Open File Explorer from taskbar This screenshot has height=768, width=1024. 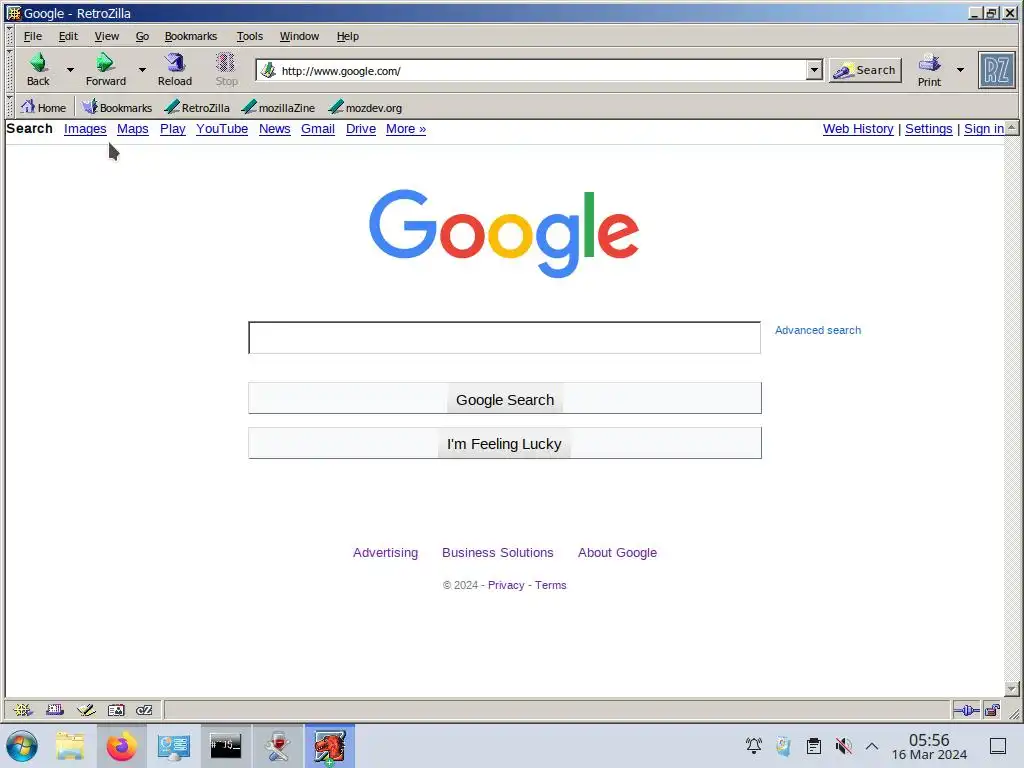(70, 746)
